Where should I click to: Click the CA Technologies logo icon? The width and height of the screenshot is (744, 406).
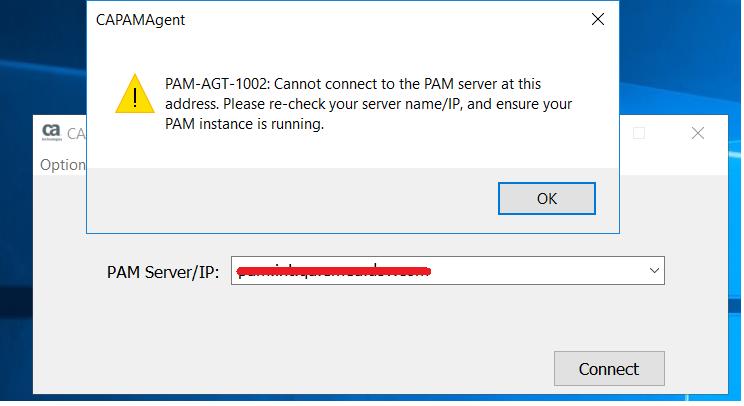click(52, 132)
